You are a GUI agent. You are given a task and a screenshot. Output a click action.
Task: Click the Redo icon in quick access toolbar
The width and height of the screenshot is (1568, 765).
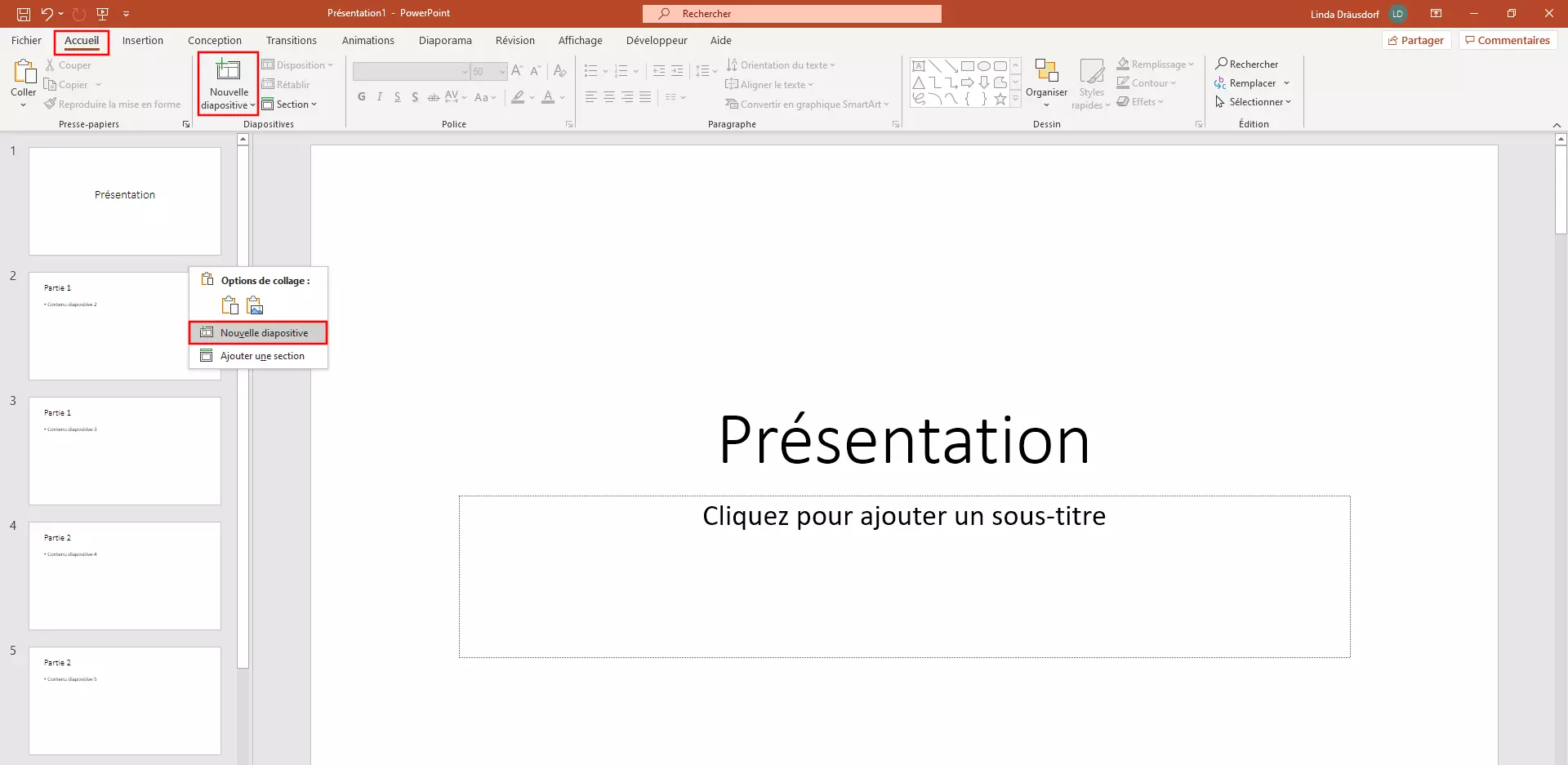[x=79, y=14]
